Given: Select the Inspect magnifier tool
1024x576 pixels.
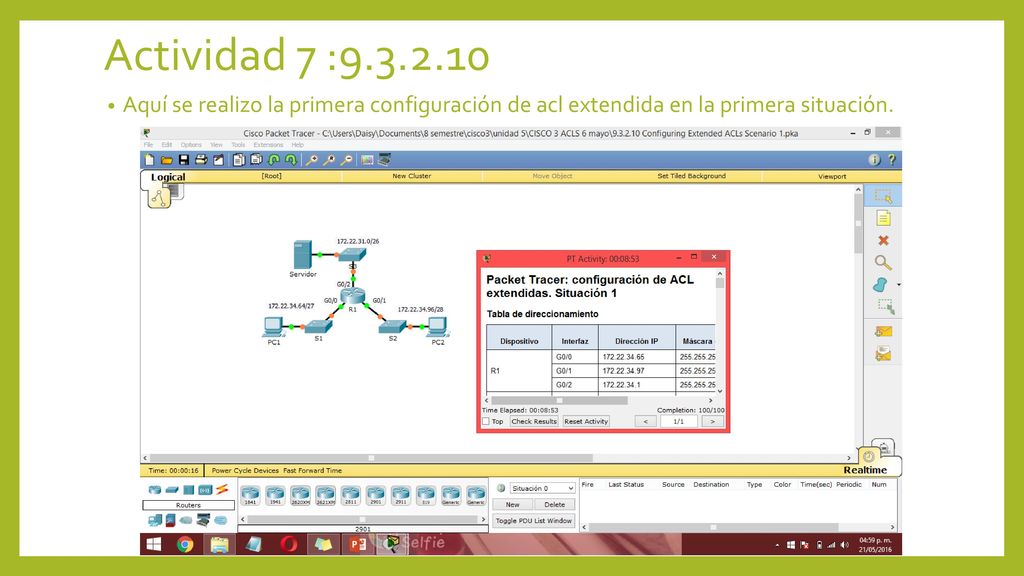Looking at the screenshot, I should click(x=884, y=263).
